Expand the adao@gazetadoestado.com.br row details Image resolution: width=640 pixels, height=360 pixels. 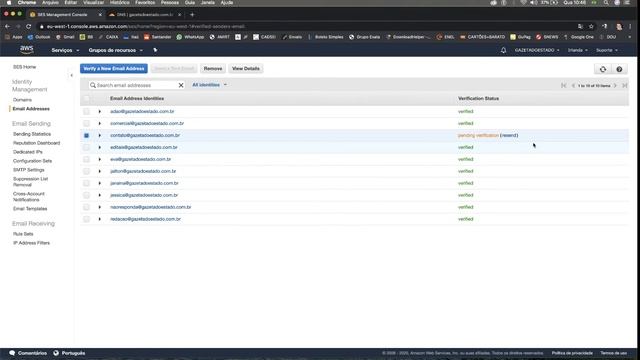coord(100,111)
